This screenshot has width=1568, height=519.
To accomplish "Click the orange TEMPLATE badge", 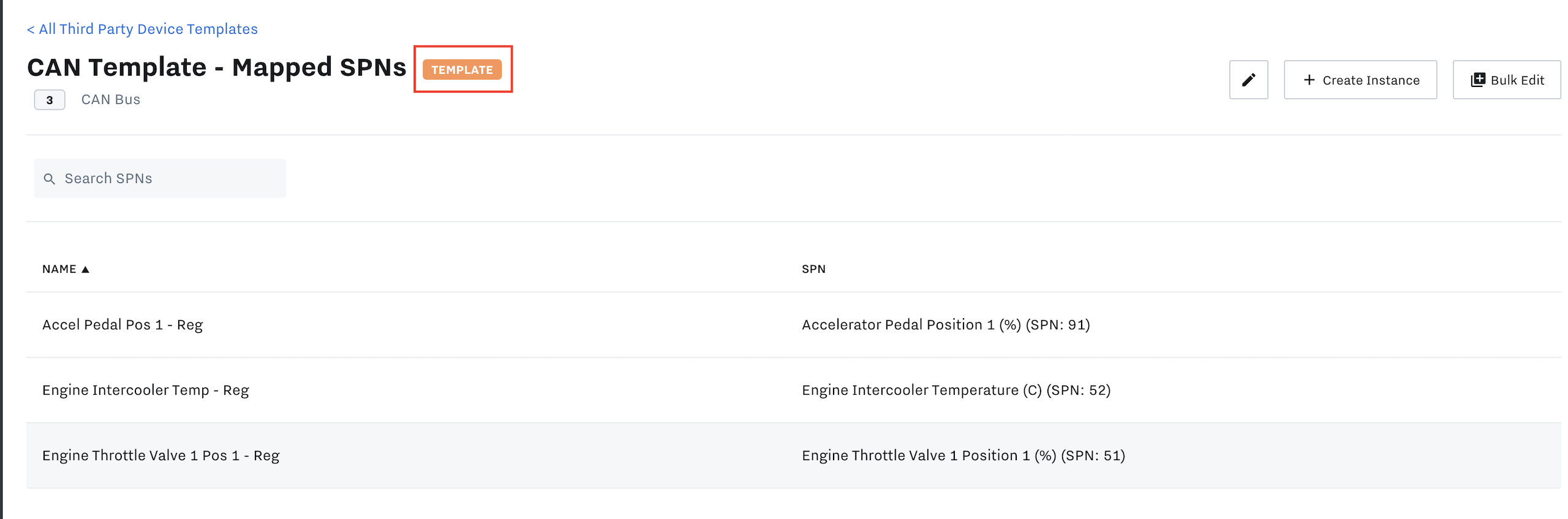I will coord(462,70).
